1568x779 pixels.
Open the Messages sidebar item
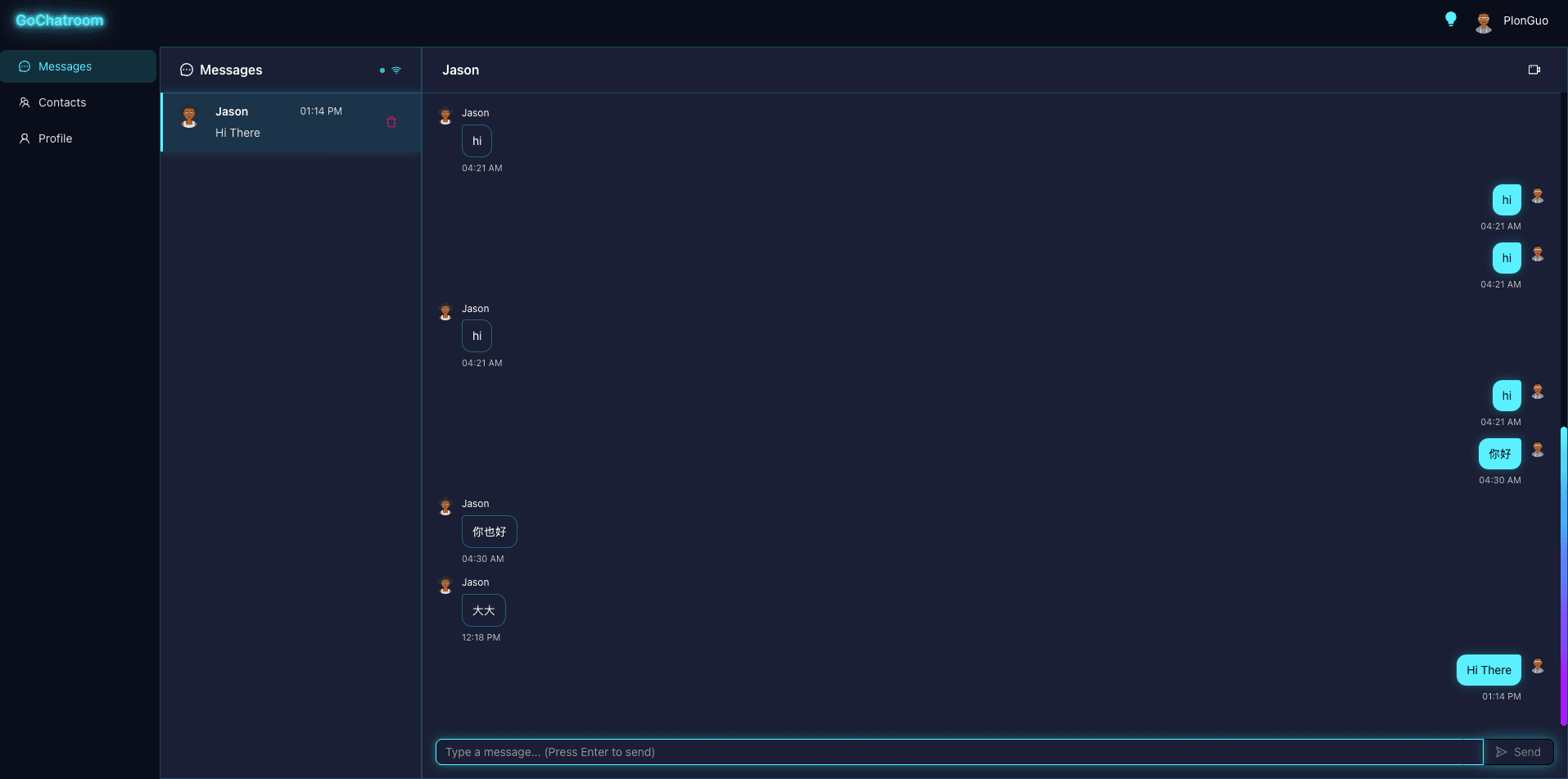78,66
